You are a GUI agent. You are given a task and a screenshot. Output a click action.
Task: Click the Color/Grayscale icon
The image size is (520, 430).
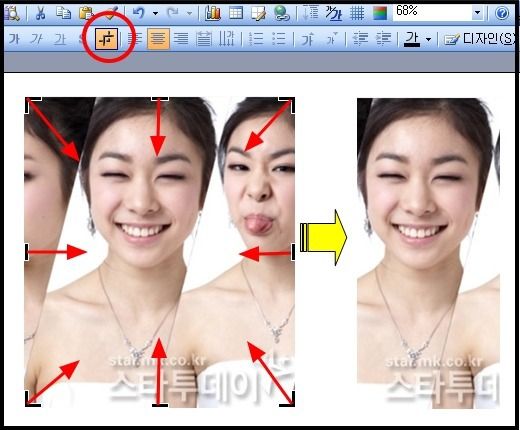coord(380,13)
